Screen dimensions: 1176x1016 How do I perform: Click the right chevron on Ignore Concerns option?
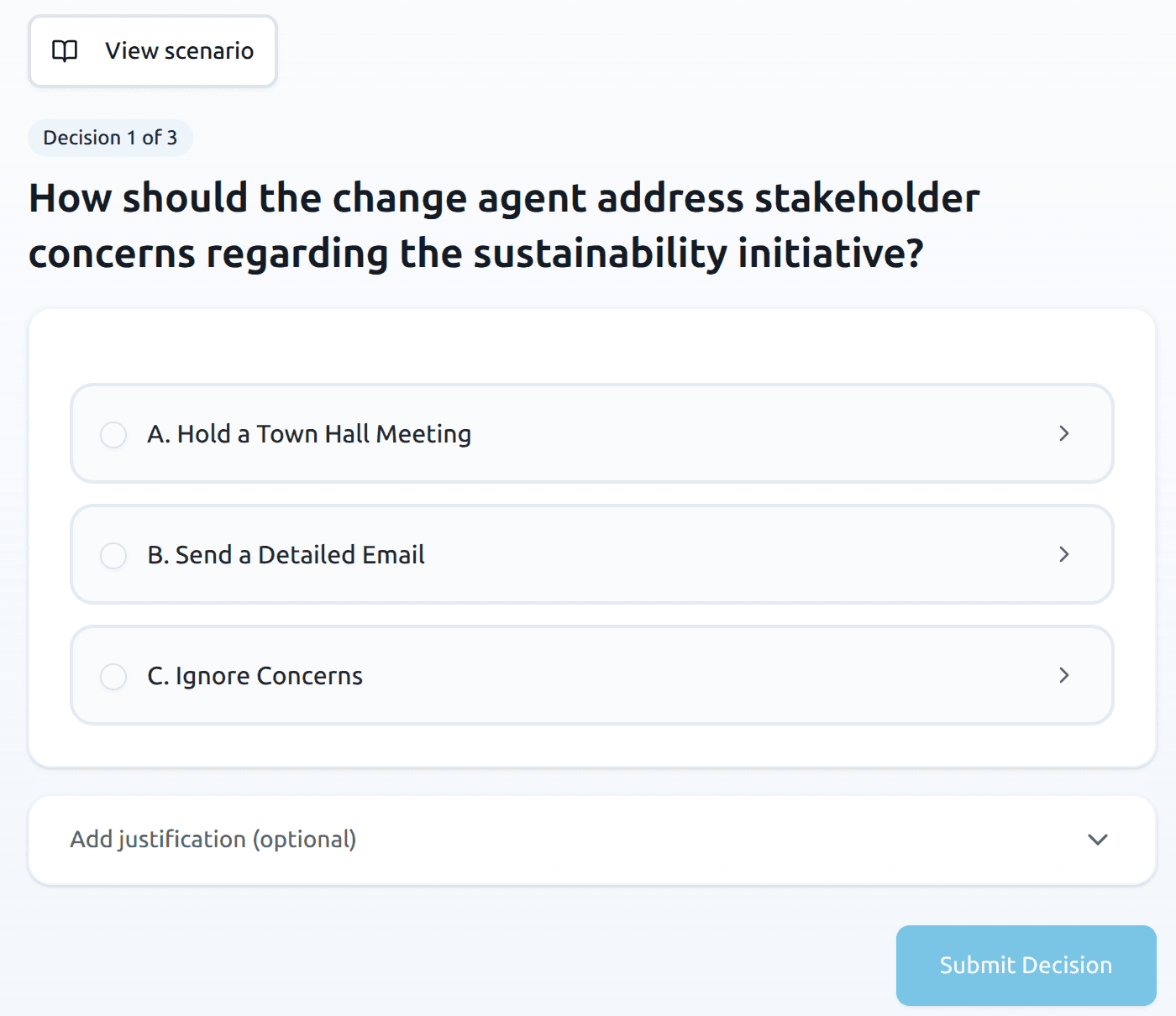(x=1063, y=675)
